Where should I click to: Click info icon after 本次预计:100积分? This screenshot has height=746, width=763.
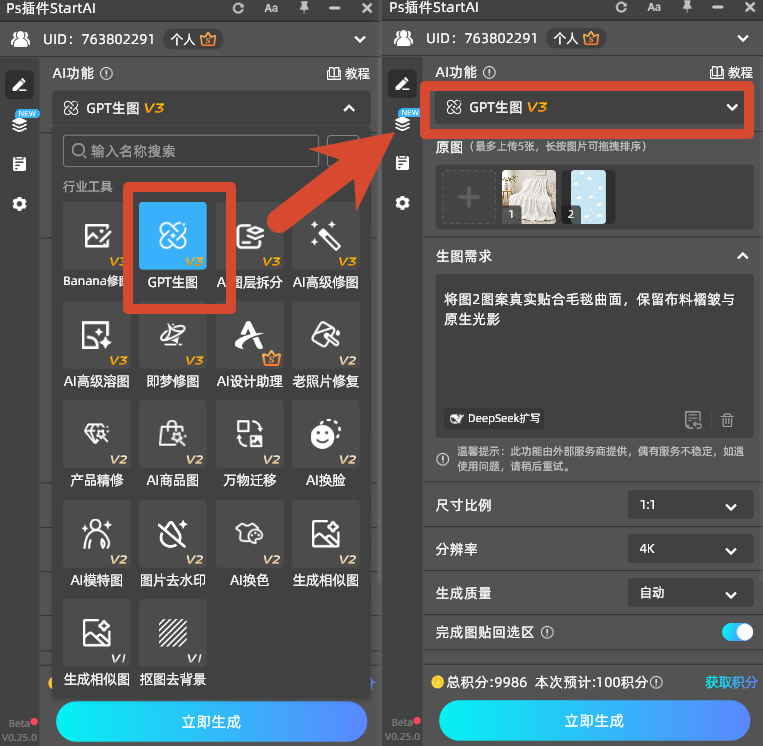click(656, 682)
